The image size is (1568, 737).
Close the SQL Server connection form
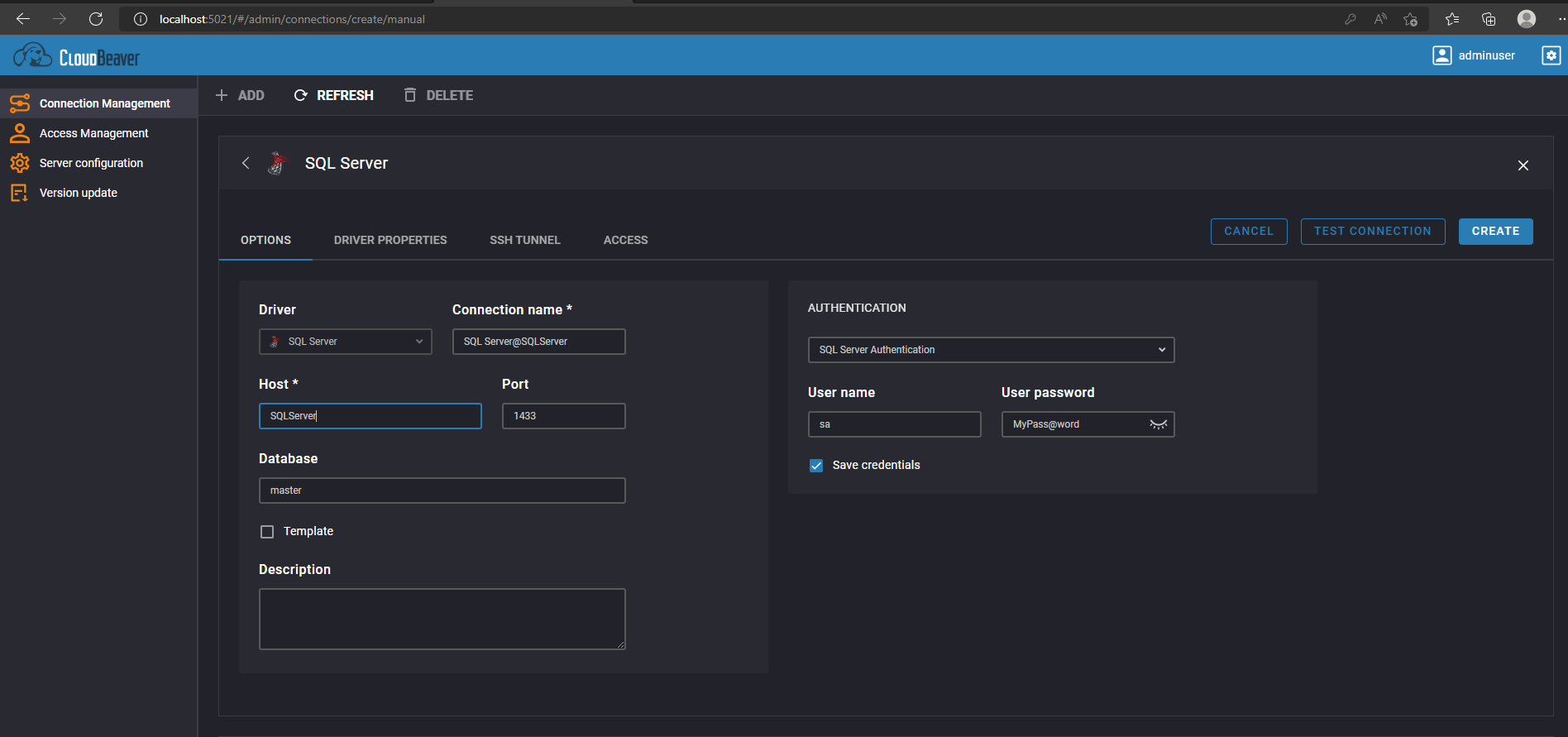click(x=1523, y=165)
